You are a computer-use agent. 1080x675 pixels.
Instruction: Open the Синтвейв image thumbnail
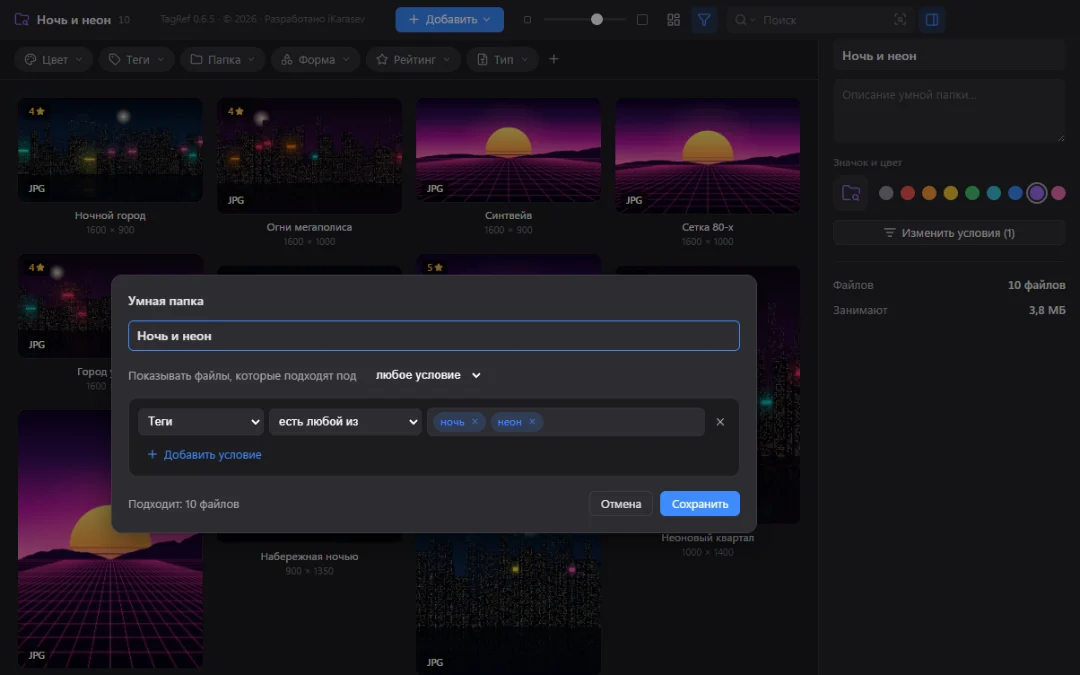coord(508,150)
